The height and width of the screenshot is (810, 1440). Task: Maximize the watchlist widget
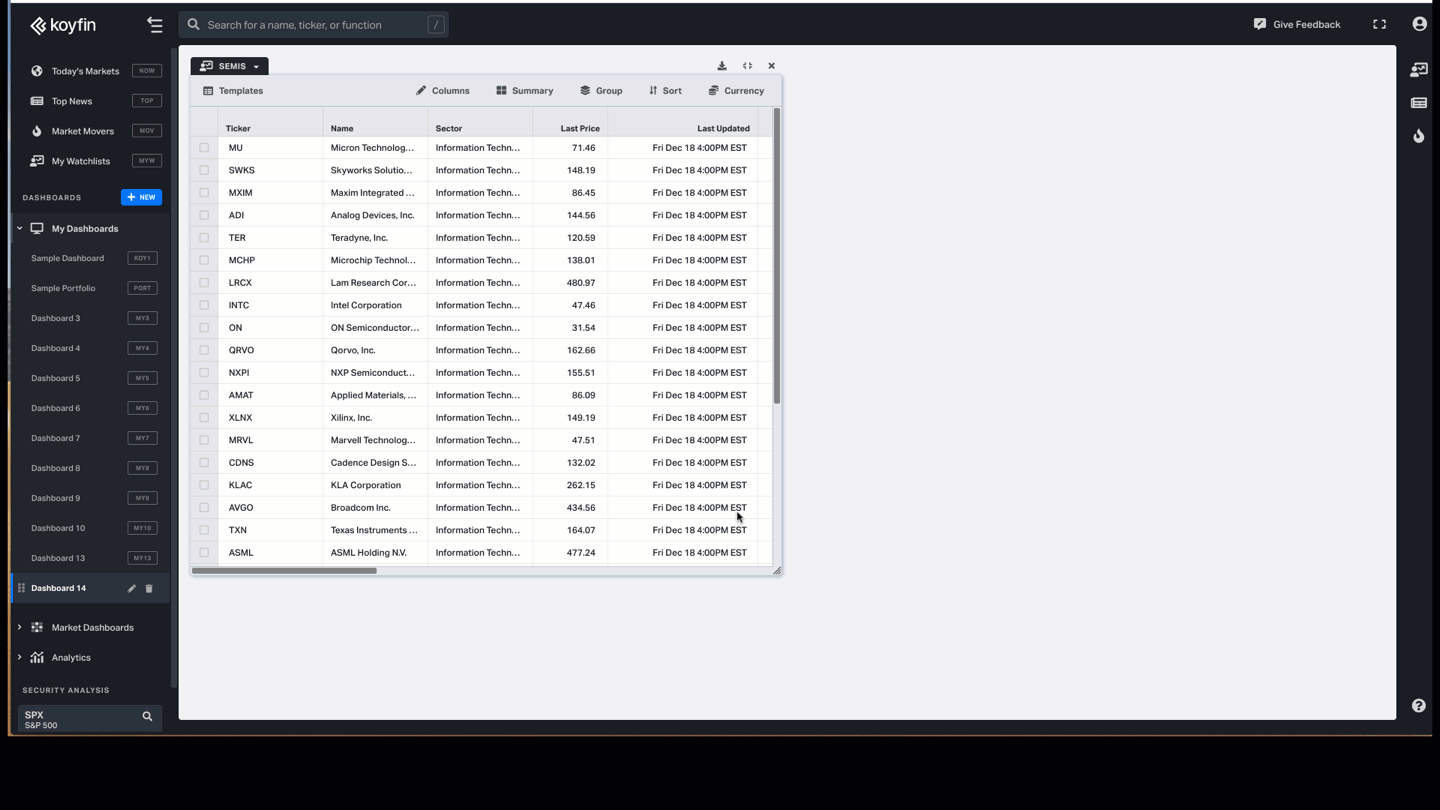(747, 66)
